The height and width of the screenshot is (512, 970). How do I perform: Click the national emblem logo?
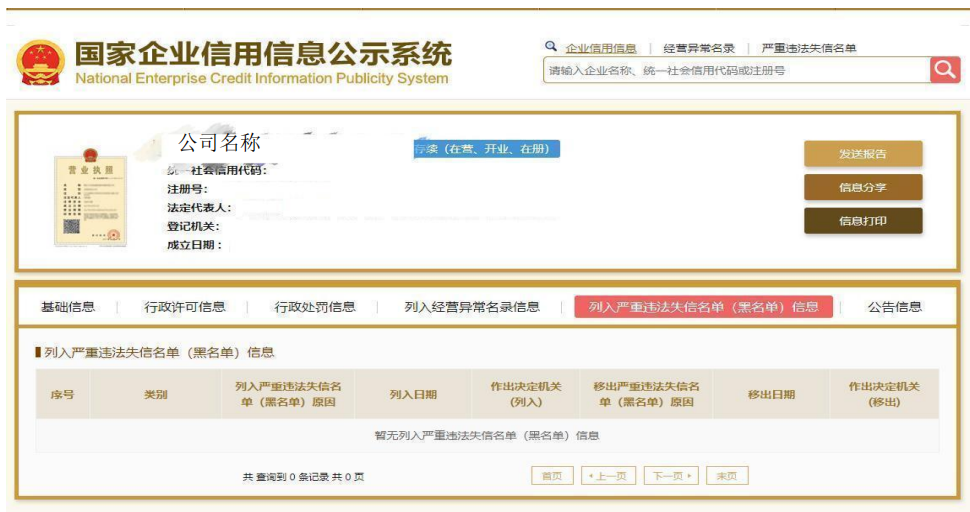pyautogui.click(x=40, y=62)
